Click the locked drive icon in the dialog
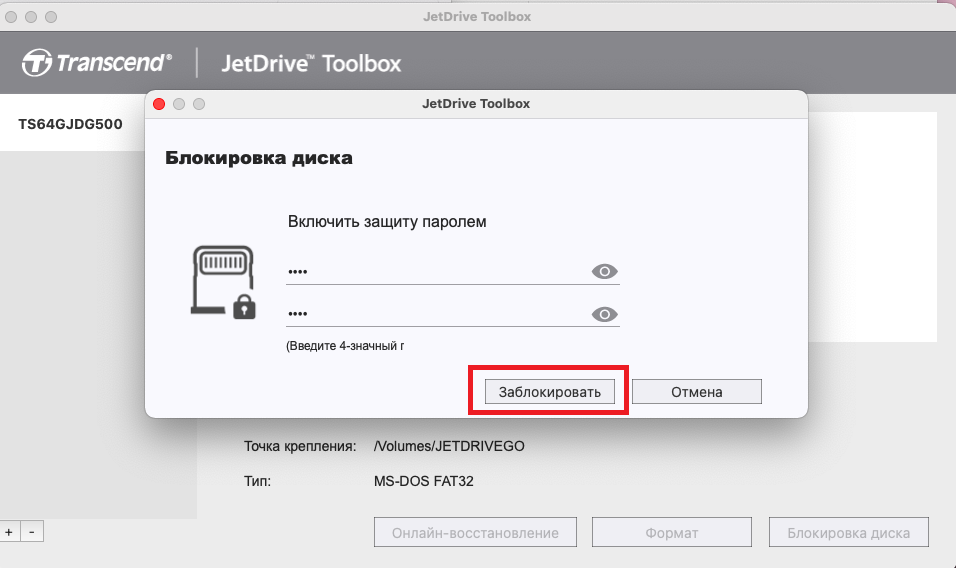This screenshot has width=956, height=568. pyautogui.click(x=223, y=282)
